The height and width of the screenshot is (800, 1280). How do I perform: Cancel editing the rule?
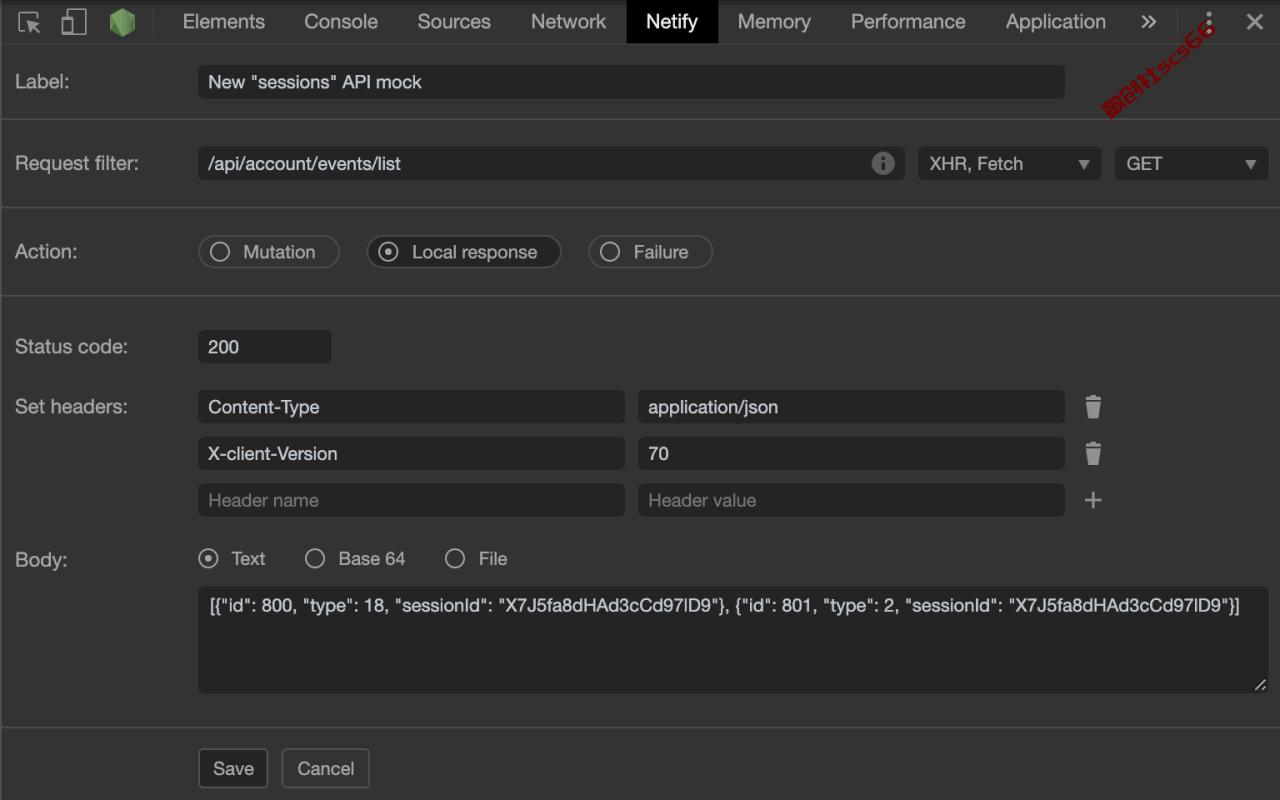[x=326, y=768]
